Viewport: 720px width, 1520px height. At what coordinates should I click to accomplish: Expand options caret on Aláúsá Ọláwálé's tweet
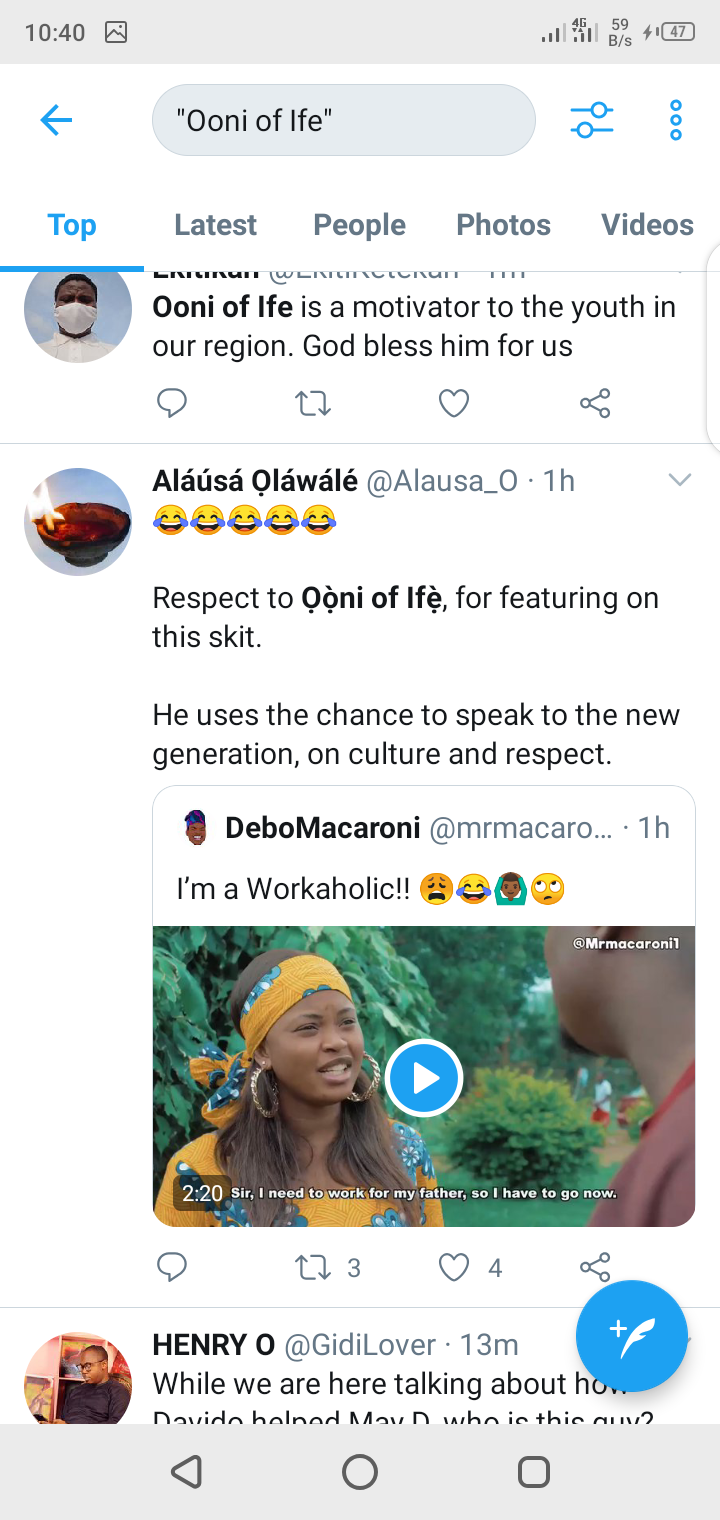tap(680, 481)
